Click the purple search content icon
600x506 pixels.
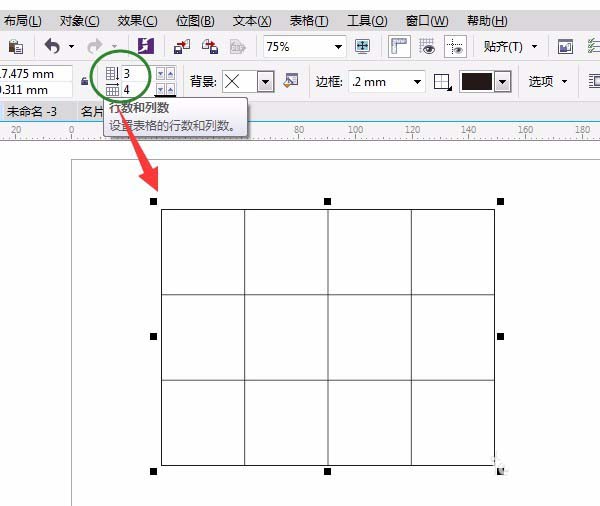[146, 46]
